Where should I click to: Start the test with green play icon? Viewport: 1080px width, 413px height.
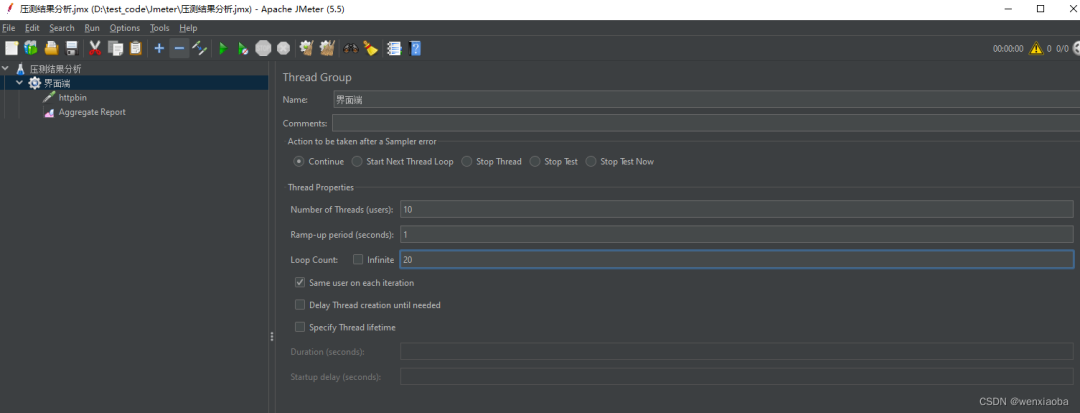pos(222,48)
